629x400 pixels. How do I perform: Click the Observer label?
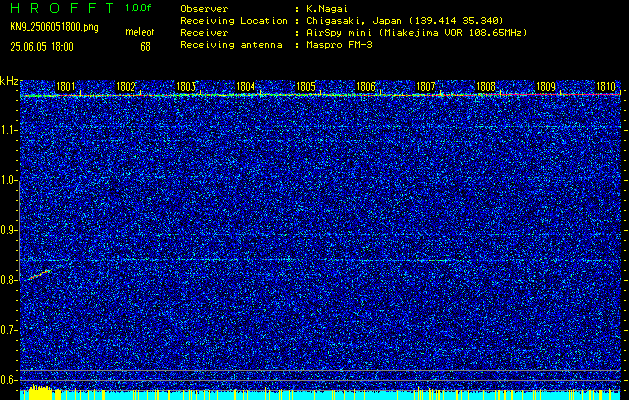(204, 8)
